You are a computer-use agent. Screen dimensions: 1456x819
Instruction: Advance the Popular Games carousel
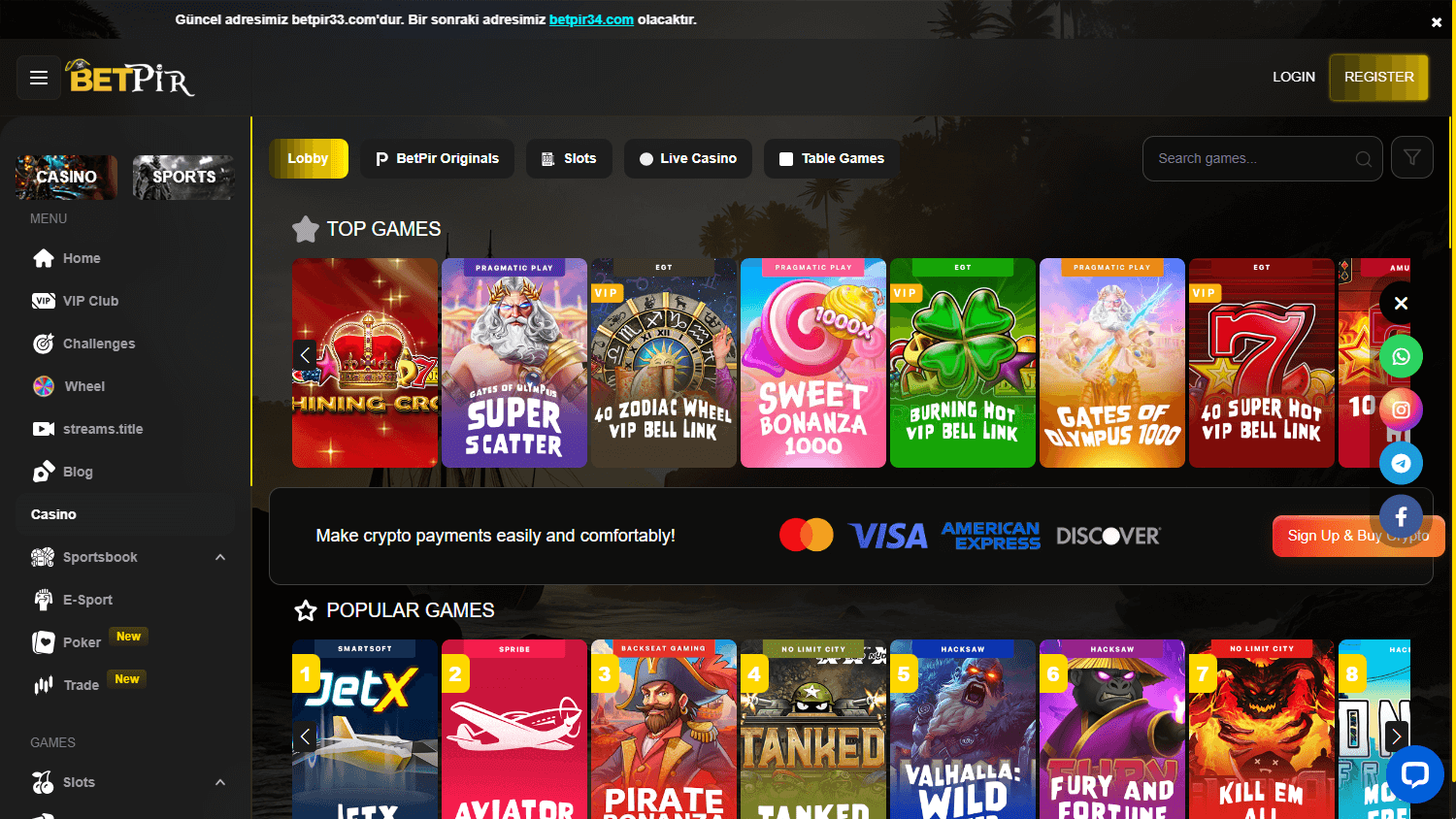point(1396,736)
